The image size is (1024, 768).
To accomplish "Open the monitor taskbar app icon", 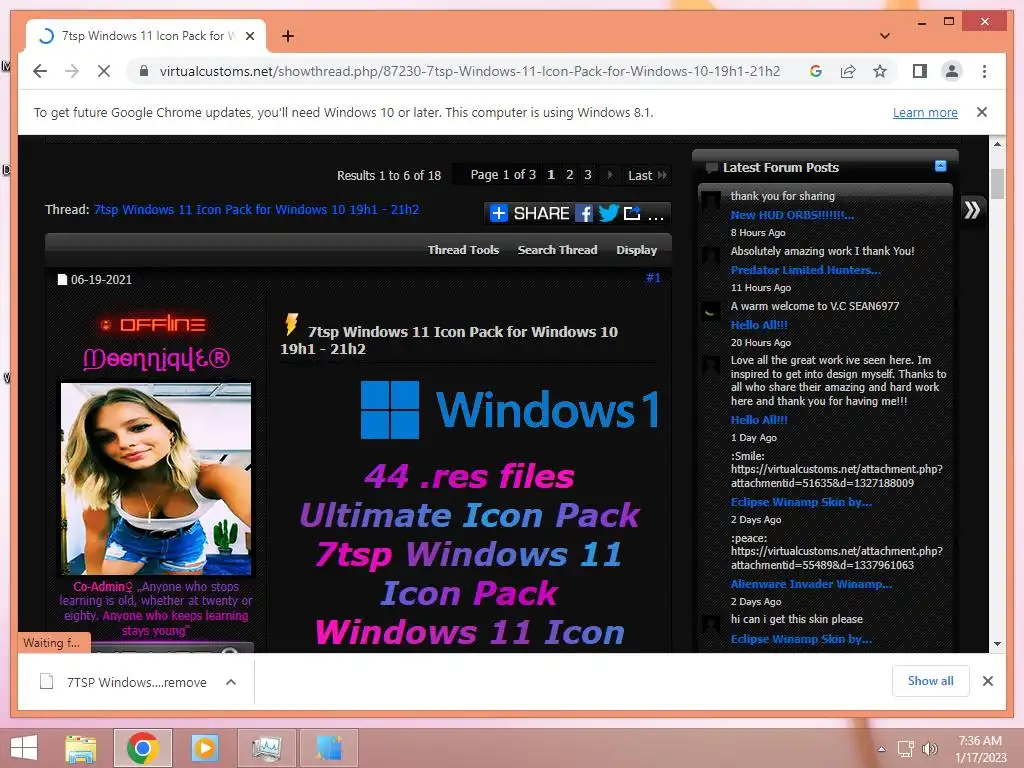I will click(x=266, y=748).
